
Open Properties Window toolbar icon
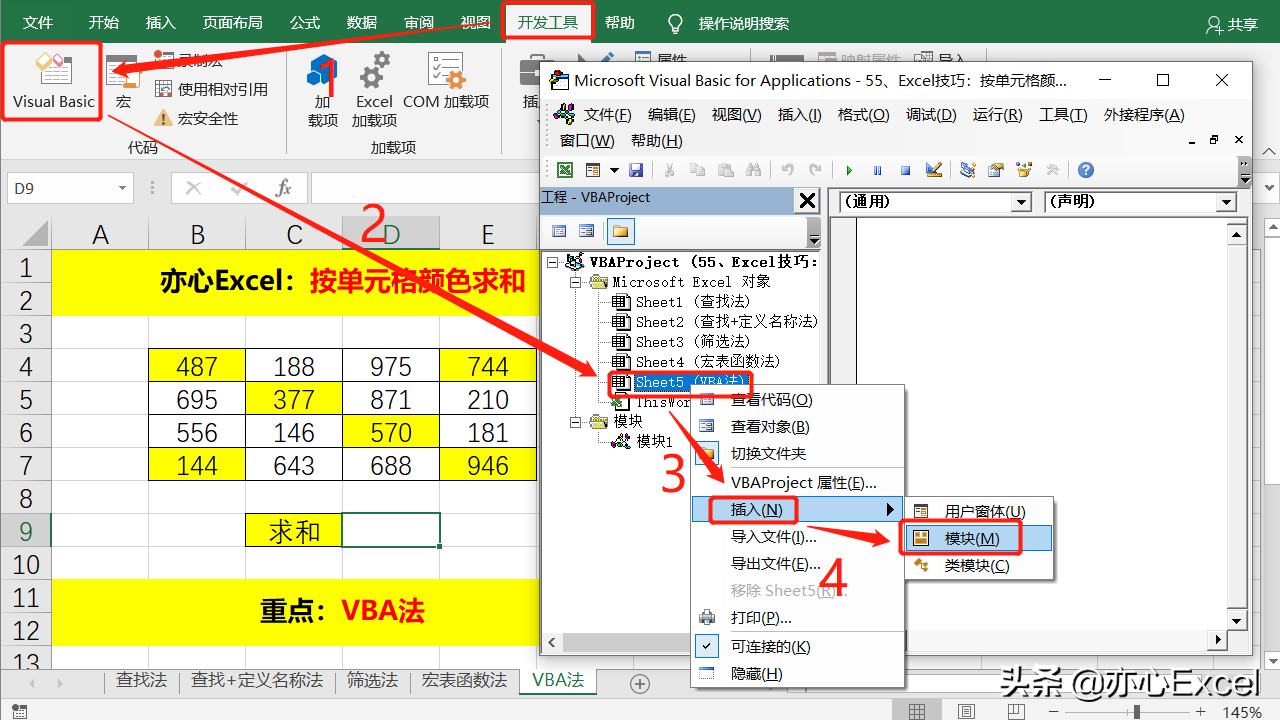[996, 170]
